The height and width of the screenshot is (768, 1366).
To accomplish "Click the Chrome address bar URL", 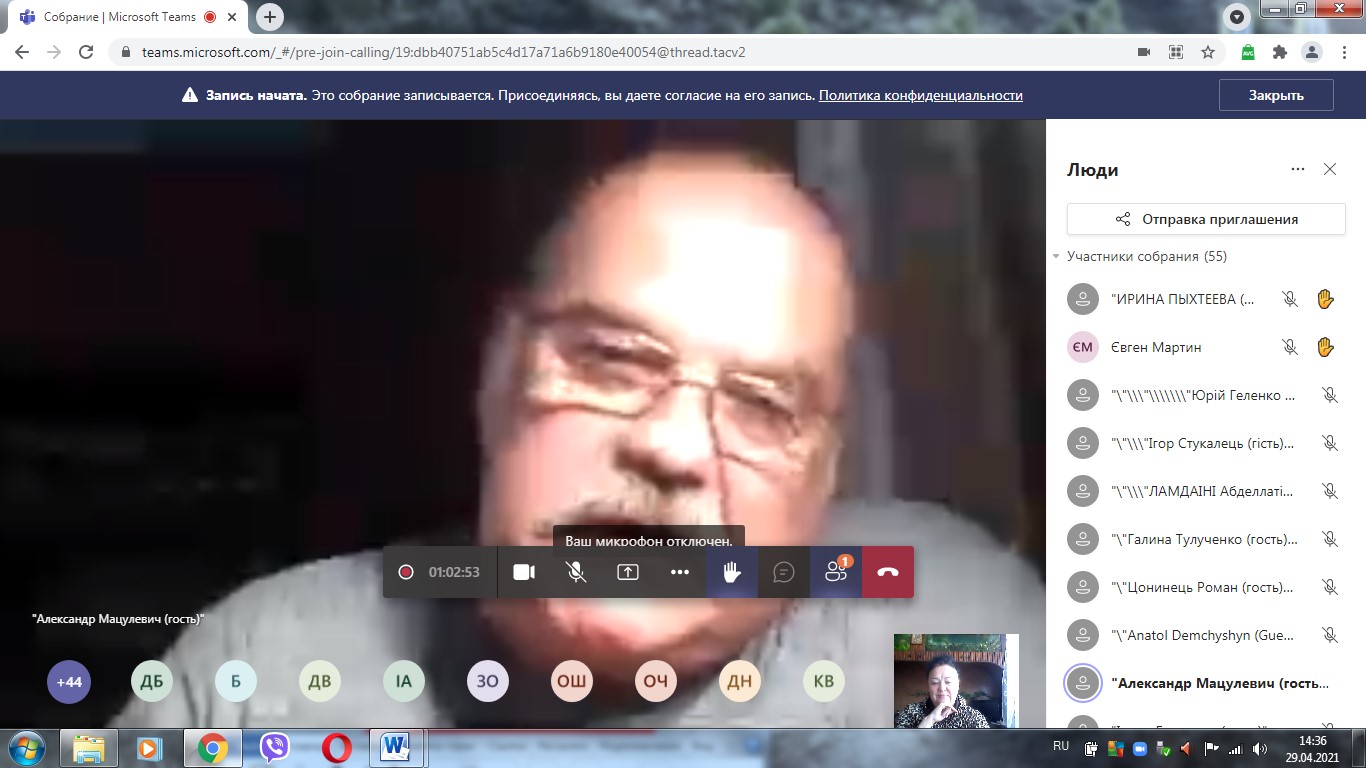I will click(x=443, y=52).
